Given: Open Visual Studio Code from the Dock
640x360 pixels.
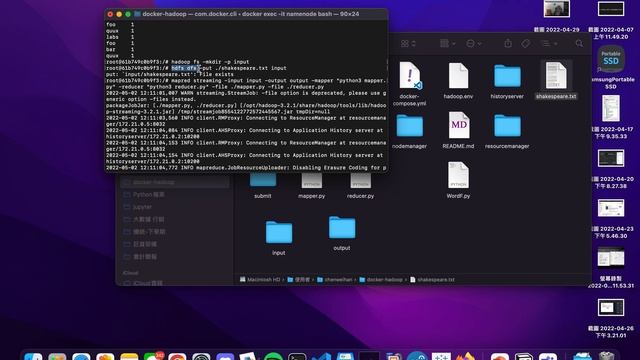Looking at the screenshot, I should coord(321,356).
